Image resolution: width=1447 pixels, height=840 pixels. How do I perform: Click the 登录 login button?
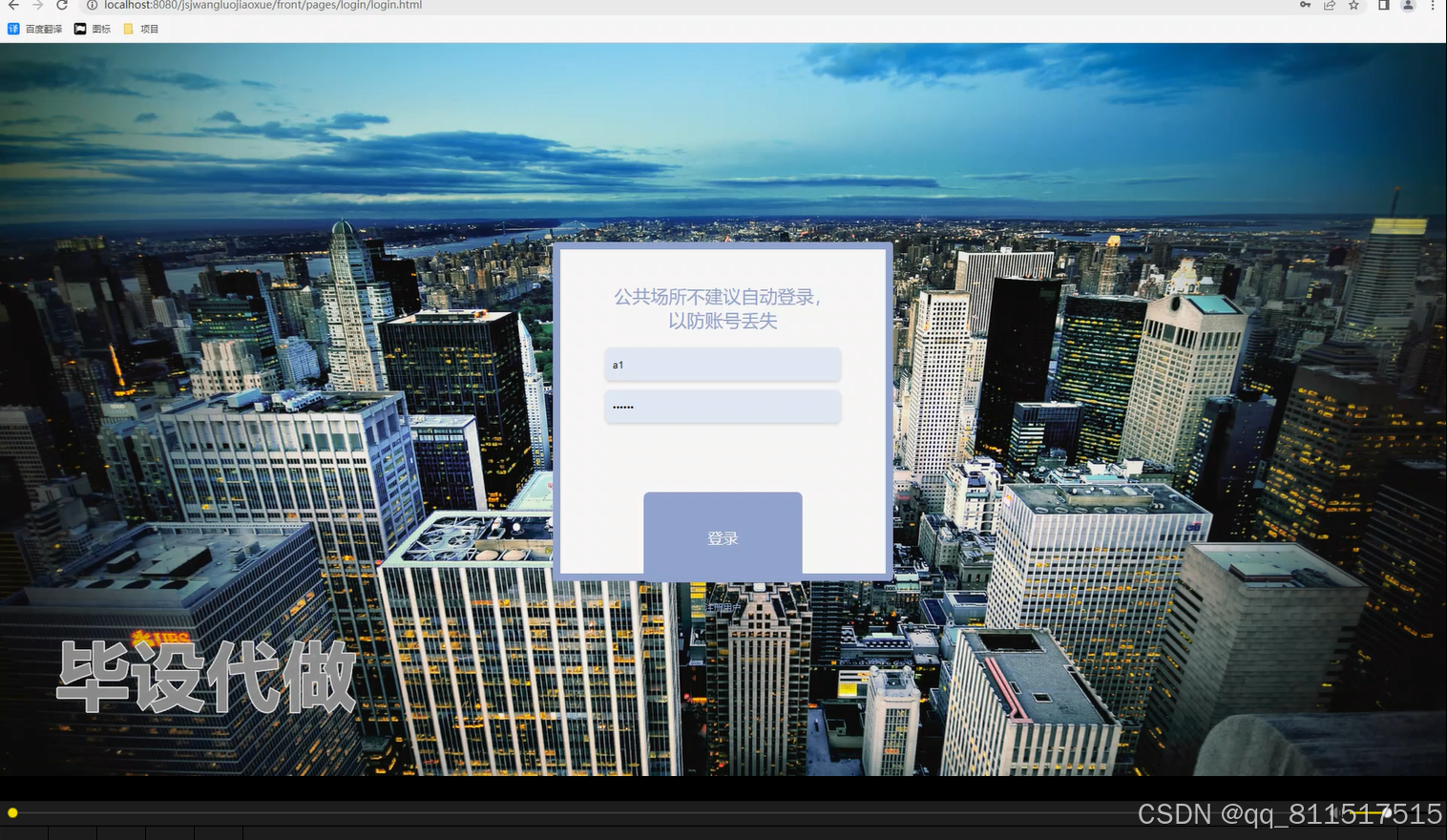pyautogui.click(x=723, y=536)
